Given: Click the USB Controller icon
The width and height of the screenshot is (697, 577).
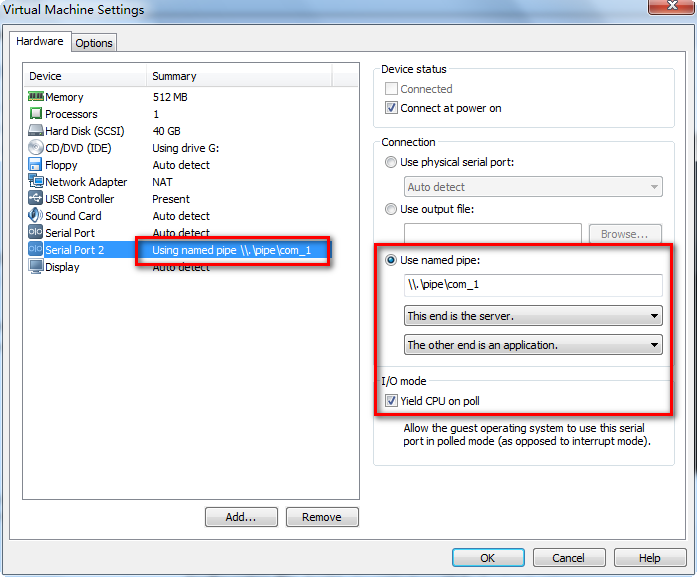Looking at the screenshot, I should (36, 198).
